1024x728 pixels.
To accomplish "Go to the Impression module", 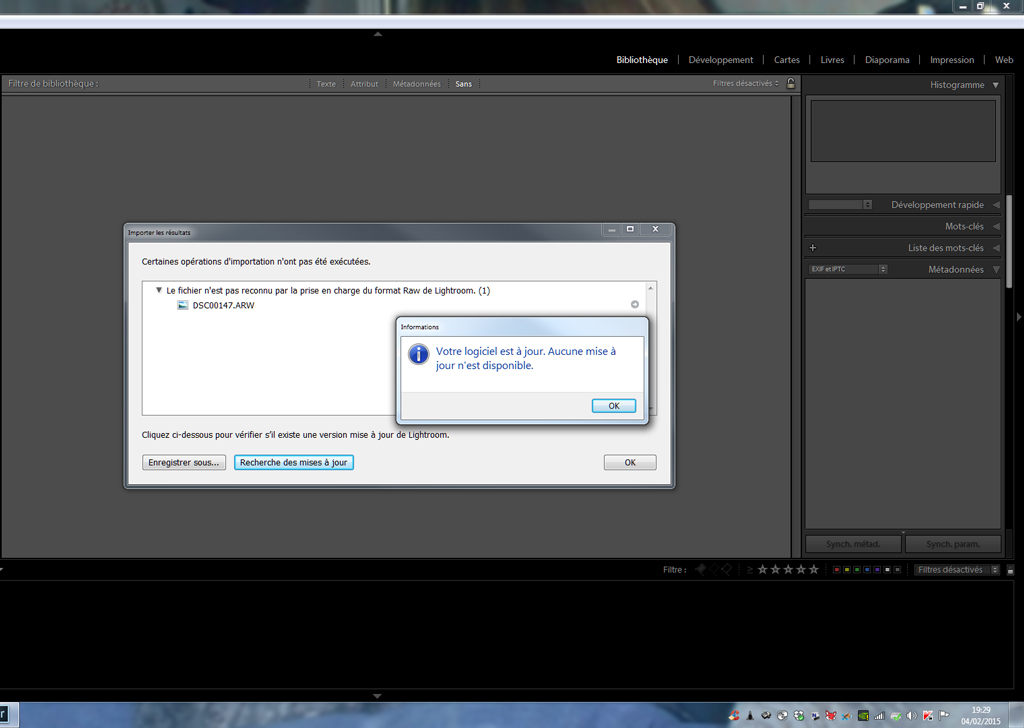I will (x=952, y=59).
